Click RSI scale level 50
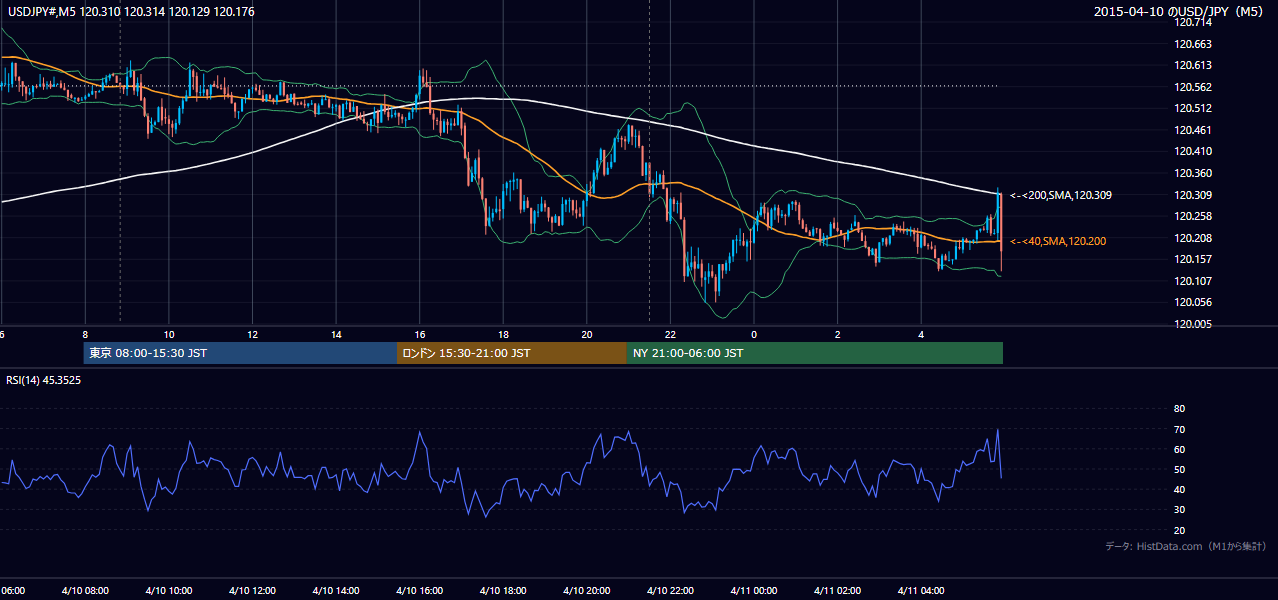The image size is (1278, 600). tap(1179, 469)
